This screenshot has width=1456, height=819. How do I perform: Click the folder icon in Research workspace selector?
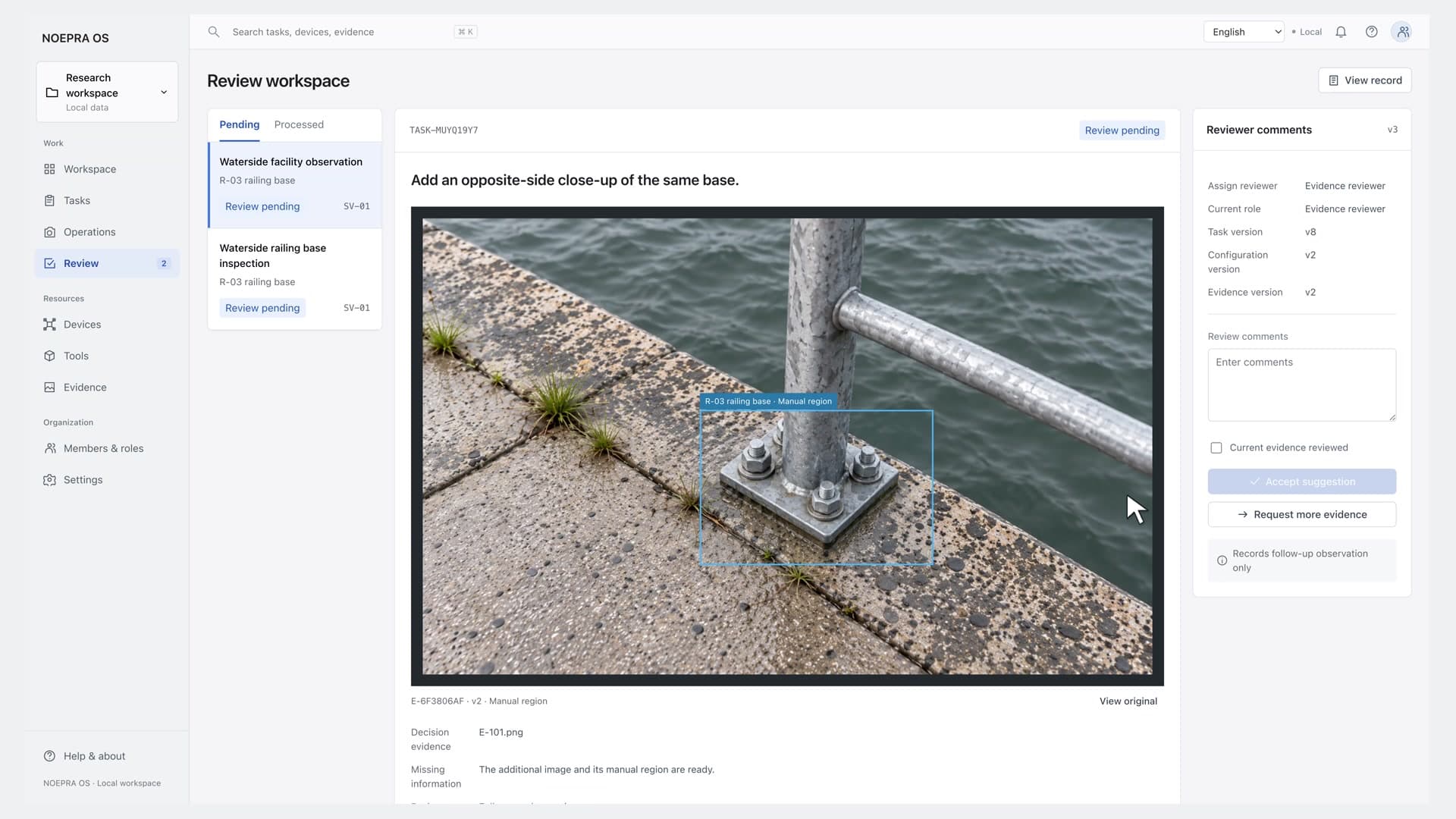click(x=52, y=93)
